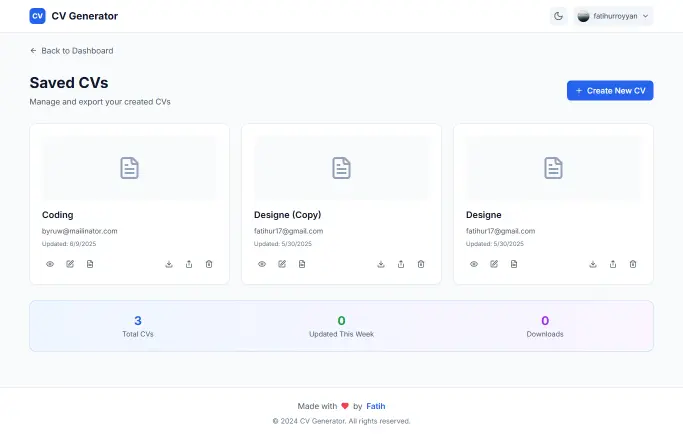
Task: Click the Designe CV preview thumbnail
Action: (553, 168)
